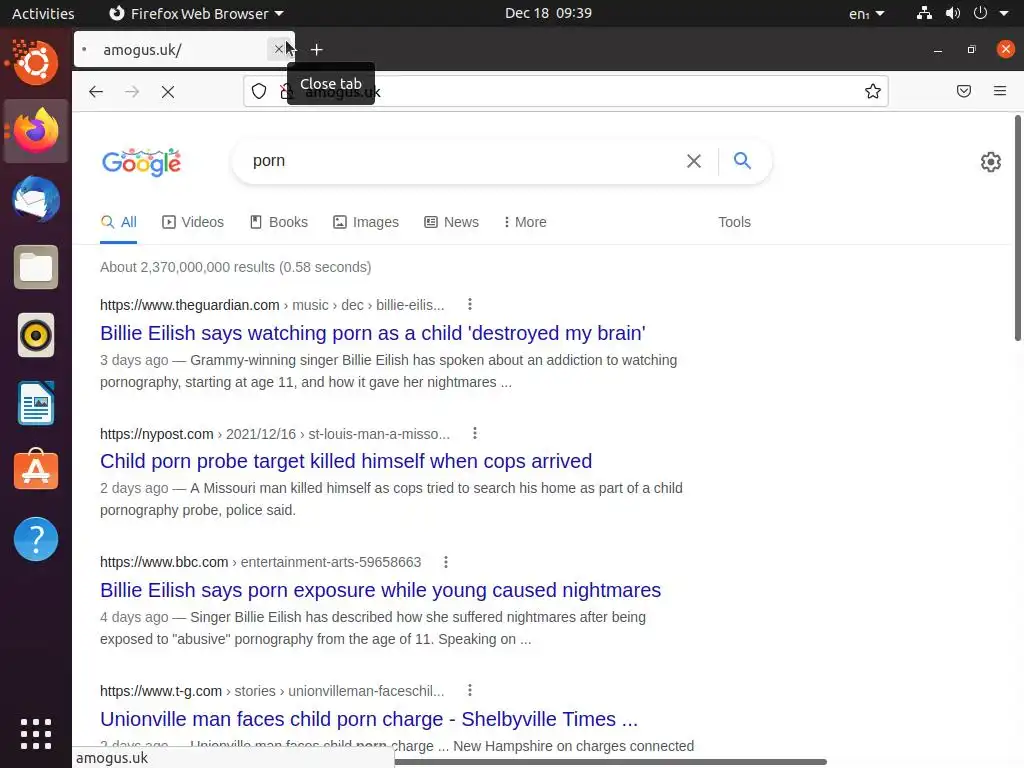This screenshot has height=768, width=1024.
Task: Expand the More search filters menu
Action: pyautogui.click(x=526, y=222)
